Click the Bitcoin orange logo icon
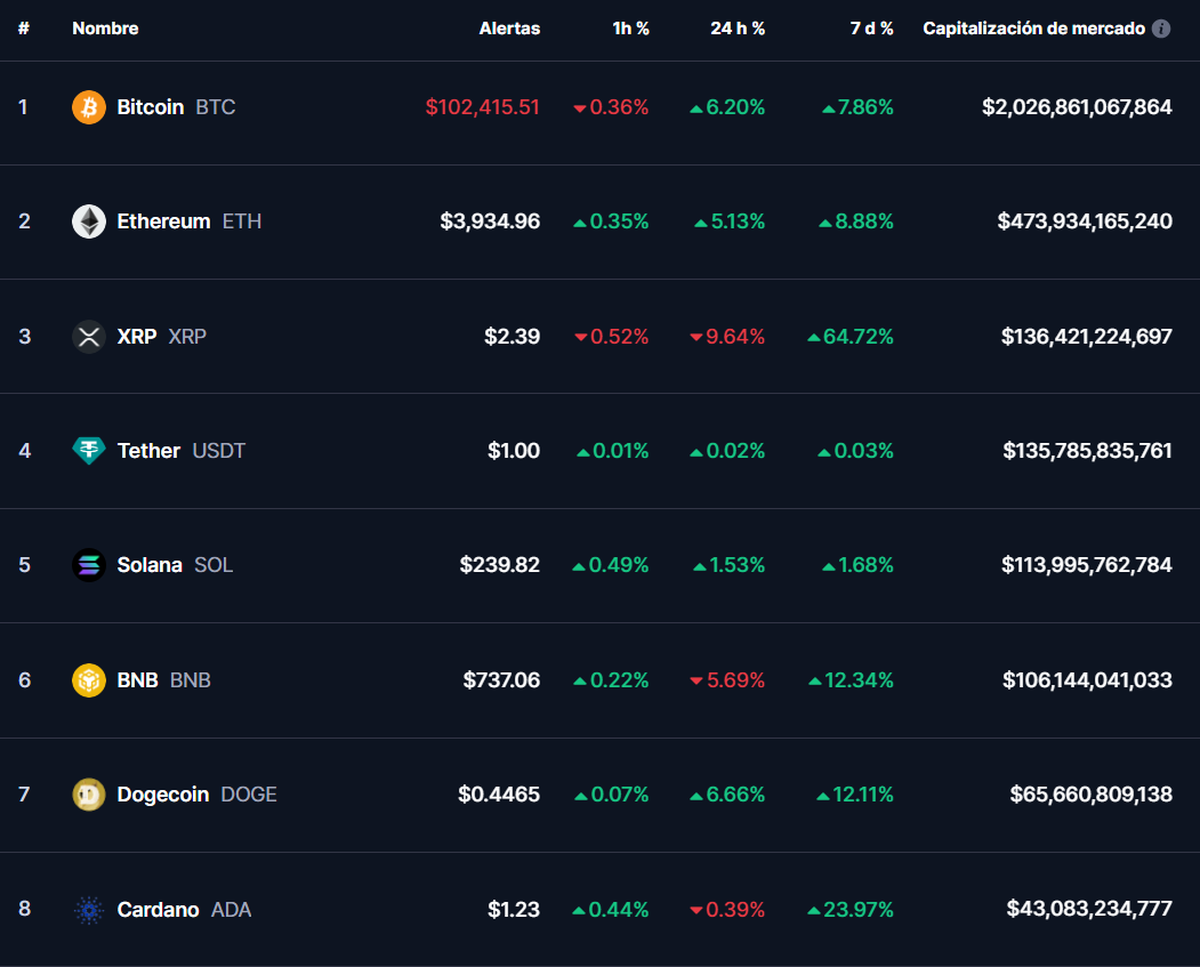Image resolution: width=1200 pixels, height=967 pixels. [89, 107]
